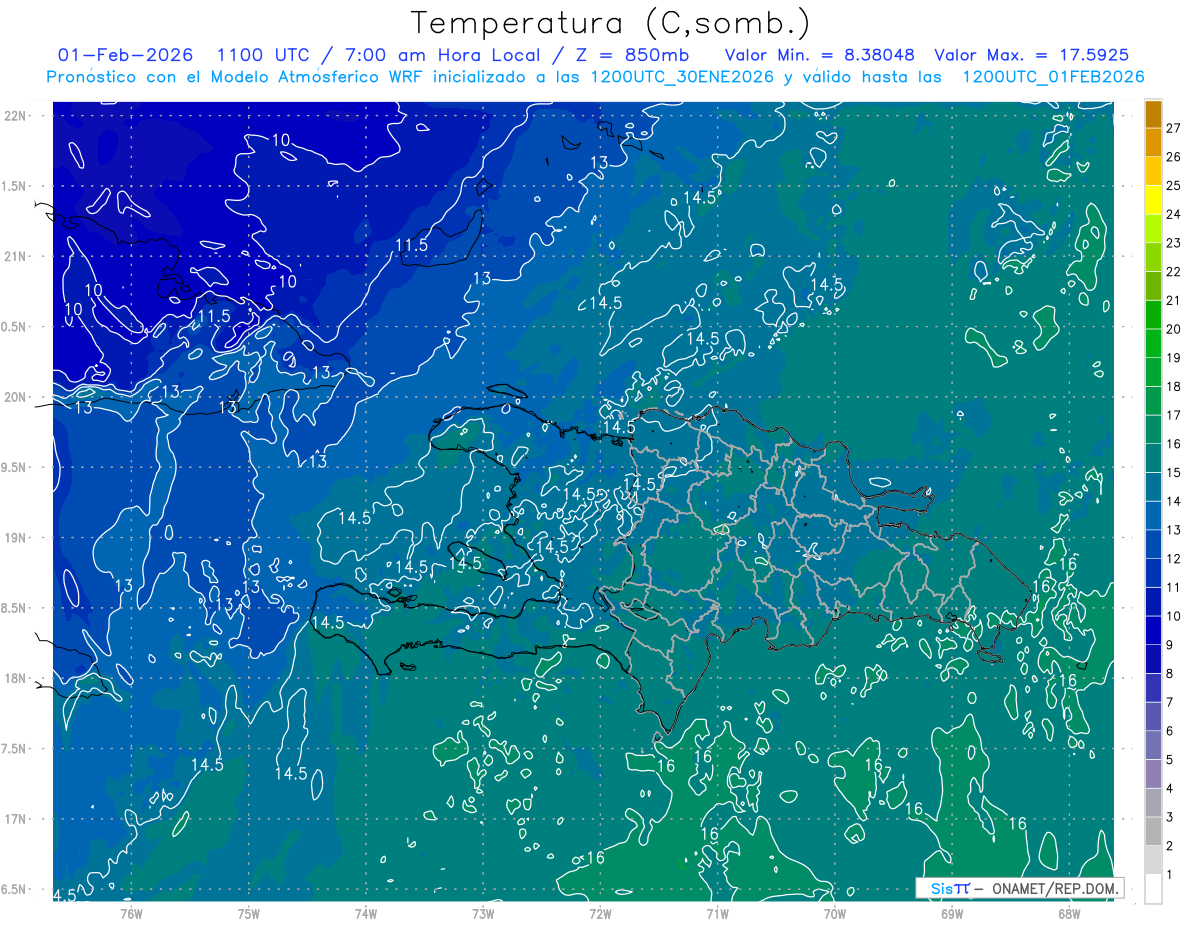Screen dimensions: 1200x927
Task: Click the '1.5N' latitude label
Action: tap(16, 186)
